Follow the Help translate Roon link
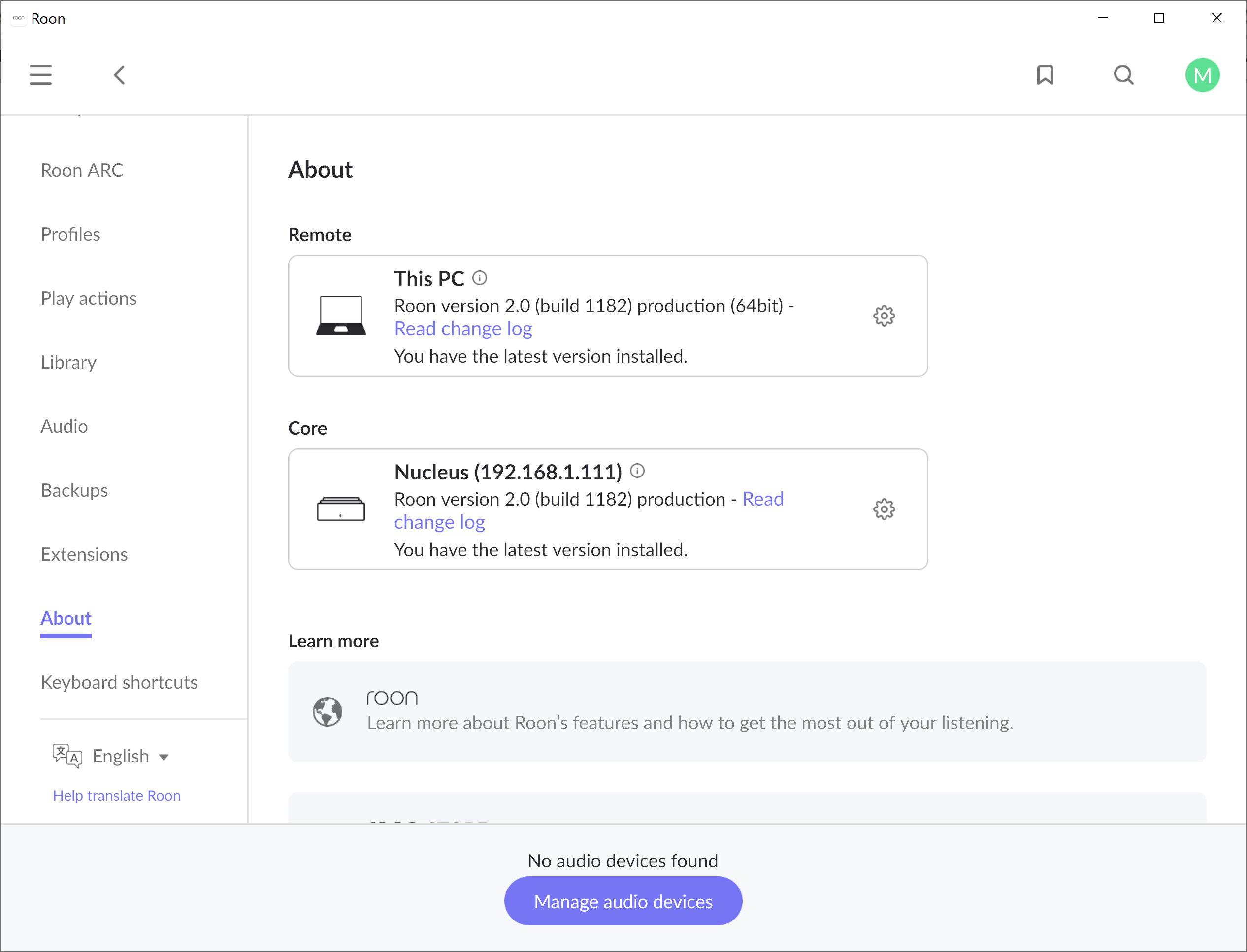The width and height of the screenshot is (1247, 952). pyautogui.click(x=116, y=795)
